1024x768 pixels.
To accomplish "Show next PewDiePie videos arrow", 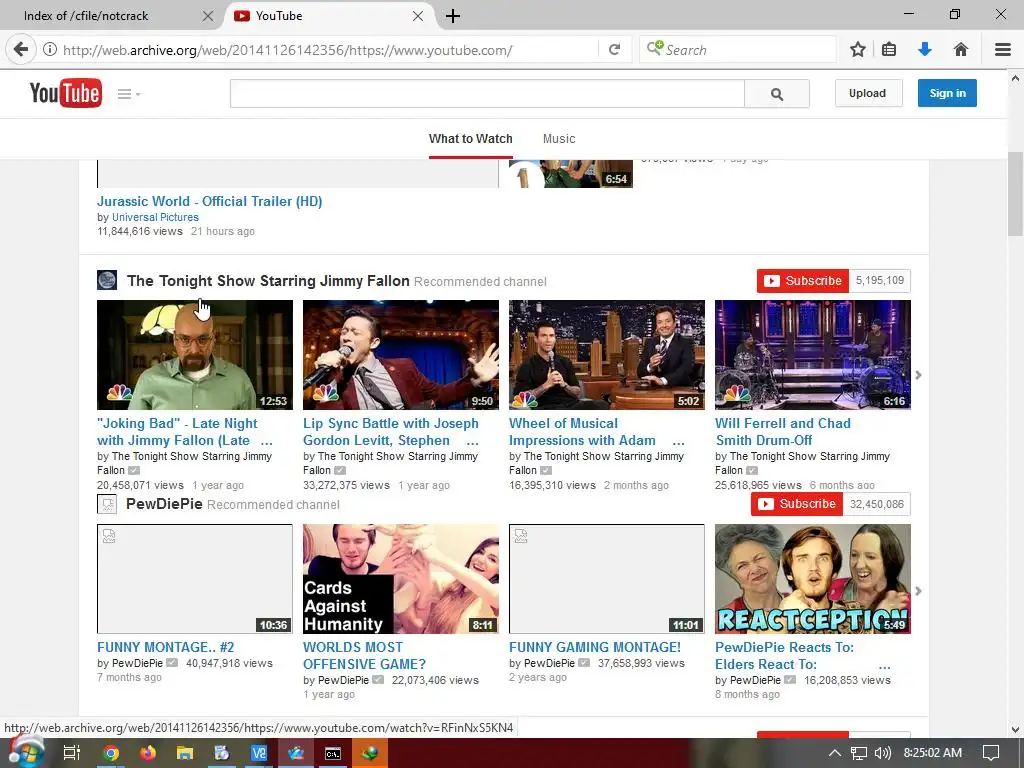I will pos(919,591).
